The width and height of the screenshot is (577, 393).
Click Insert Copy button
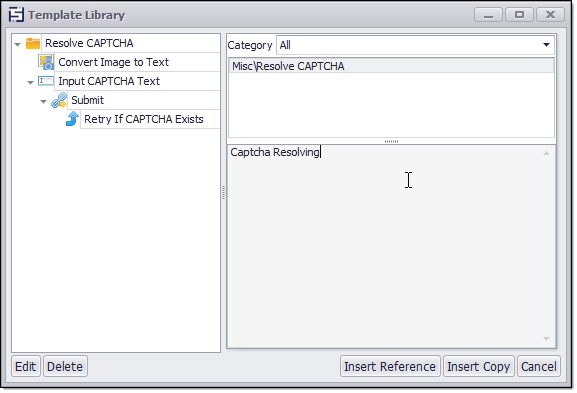pos(479,366)
